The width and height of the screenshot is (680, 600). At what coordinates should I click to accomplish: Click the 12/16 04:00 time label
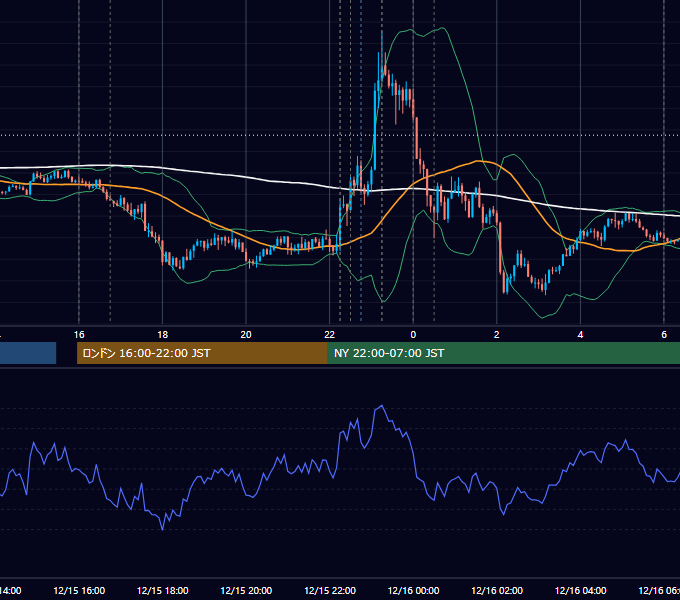coord(581,590)
